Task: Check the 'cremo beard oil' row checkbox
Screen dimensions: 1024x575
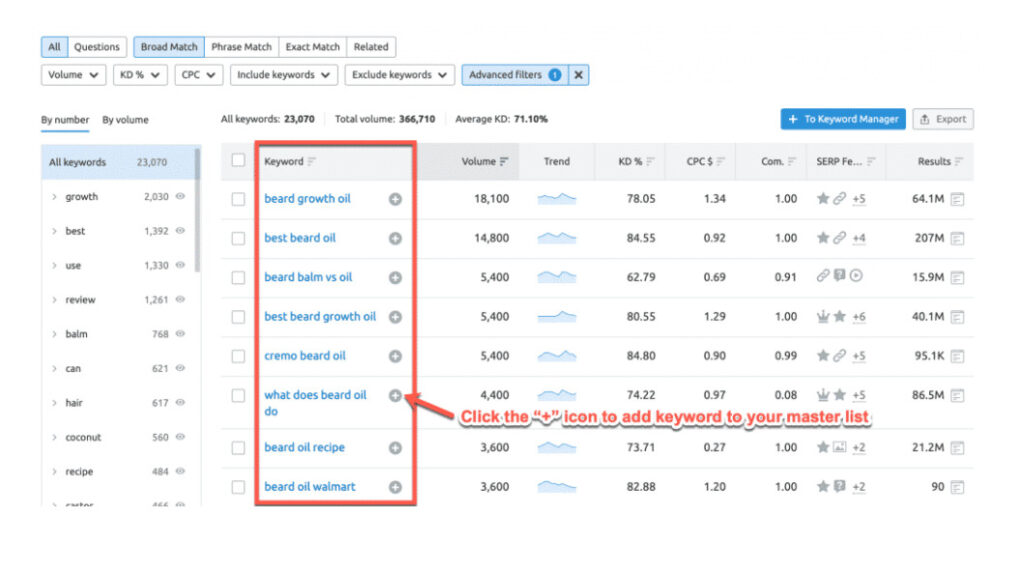Action: (x=238, y=356)
